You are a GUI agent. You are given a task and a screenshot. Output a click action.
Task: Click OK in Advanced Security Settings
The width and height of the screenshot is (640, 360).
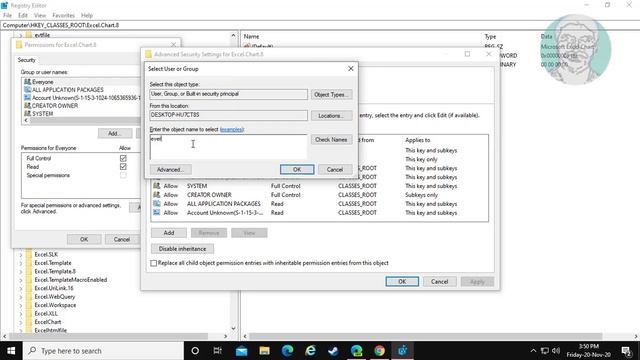tap(402, 282)
